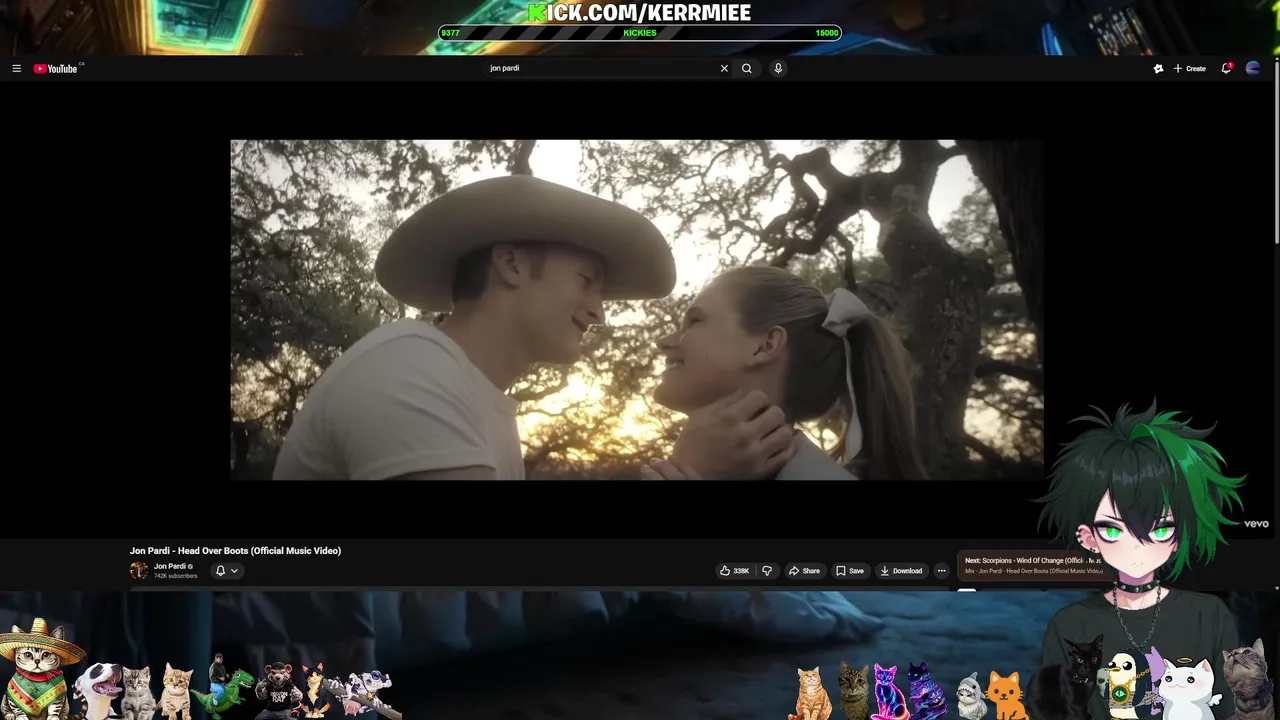This screenshot has height=720, width=1280.
Task: Click the 742K subscribers text
Action: point(175,576)
